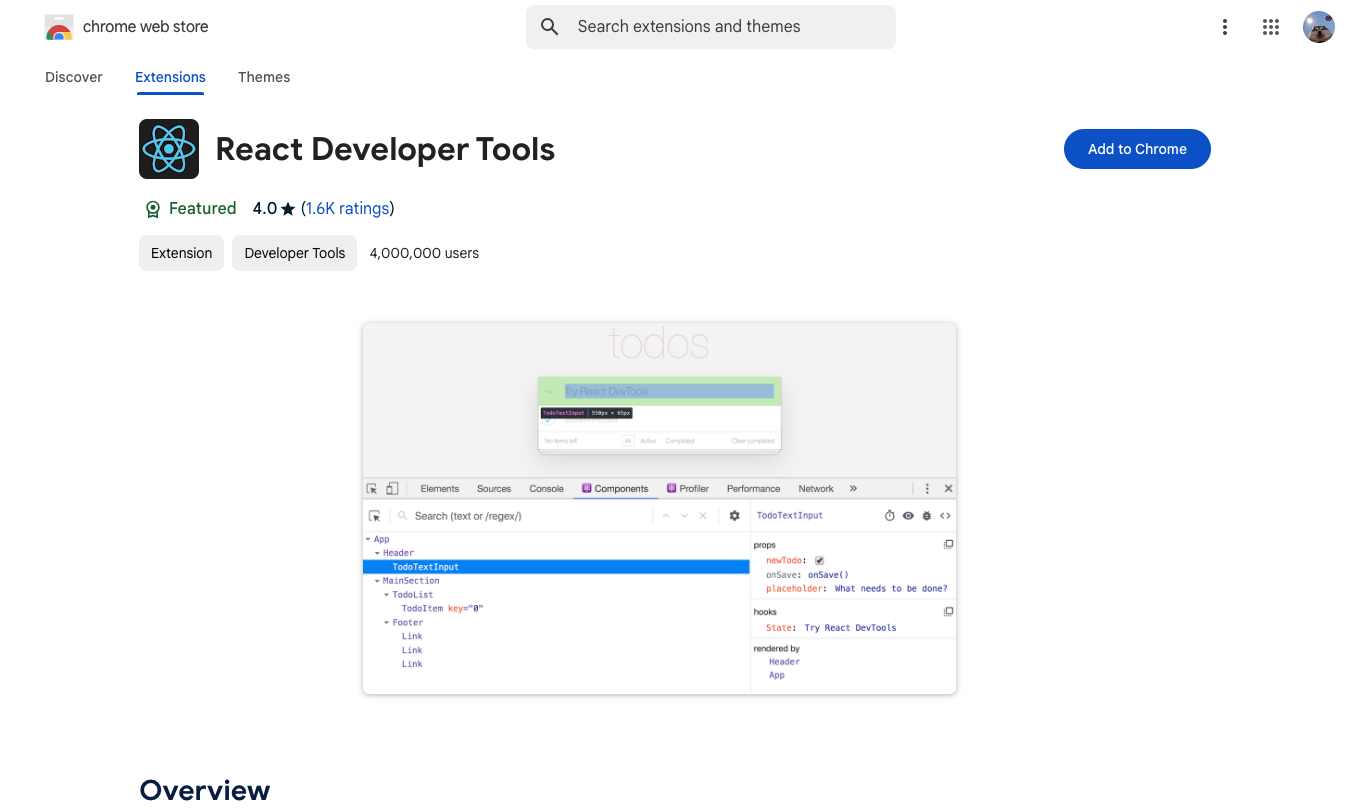Toggle the eye inspect DOM icon
1348x811 pixels.
908,516
